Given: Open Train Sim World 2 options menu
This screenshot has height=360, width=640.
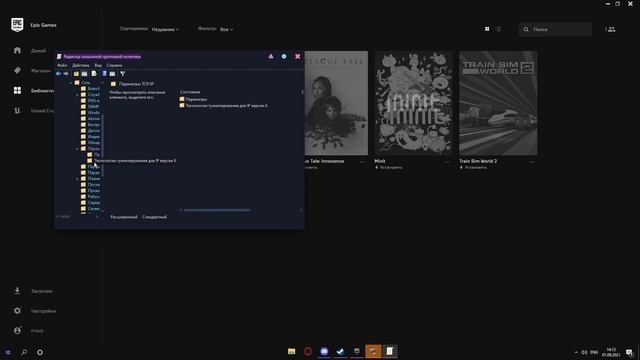Looking at the screenshot, I should click(532, 162).
